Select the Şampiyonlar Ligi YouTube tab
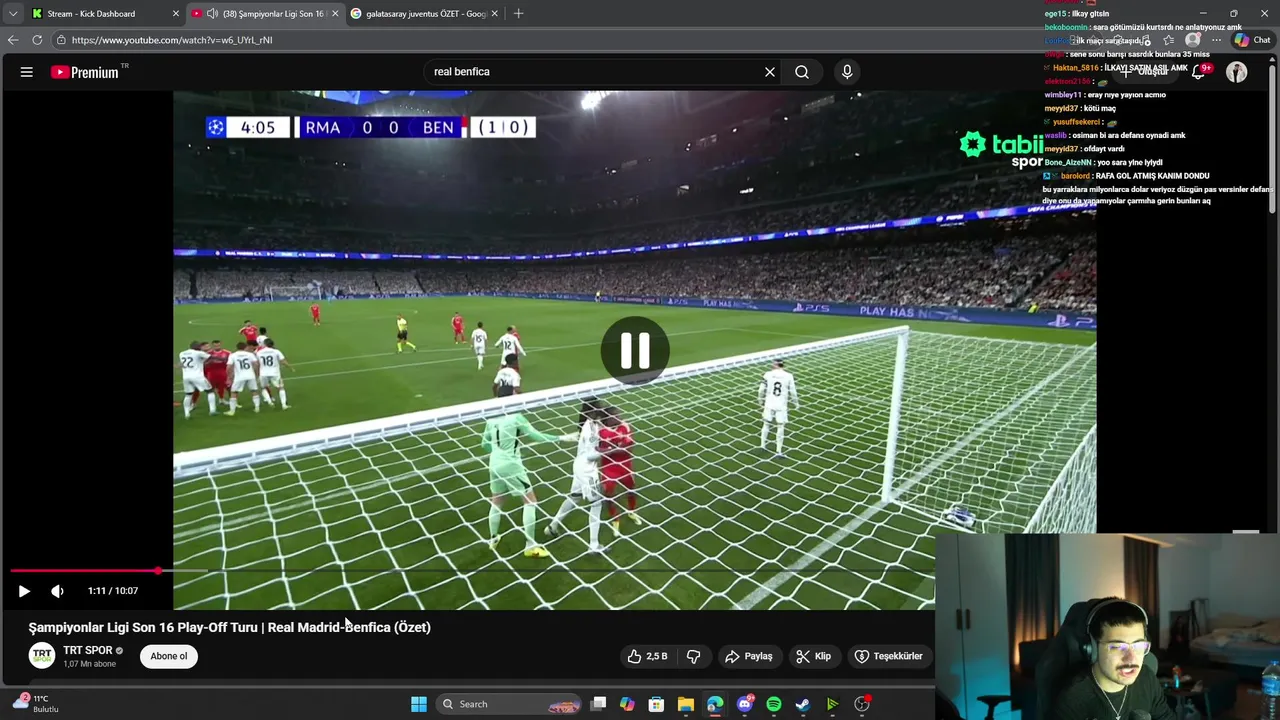This screenshot has width=1280, height=720. tap(265, 14)
